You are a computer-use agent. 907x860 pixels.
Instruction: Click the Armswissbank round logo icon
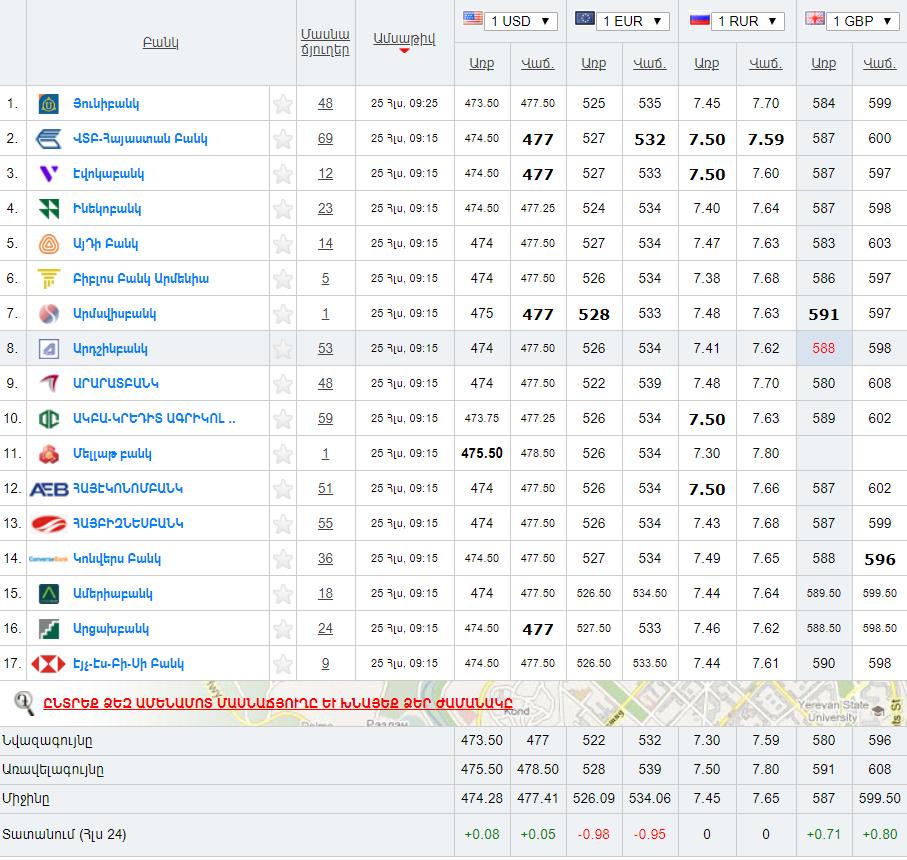coord(48,313)
